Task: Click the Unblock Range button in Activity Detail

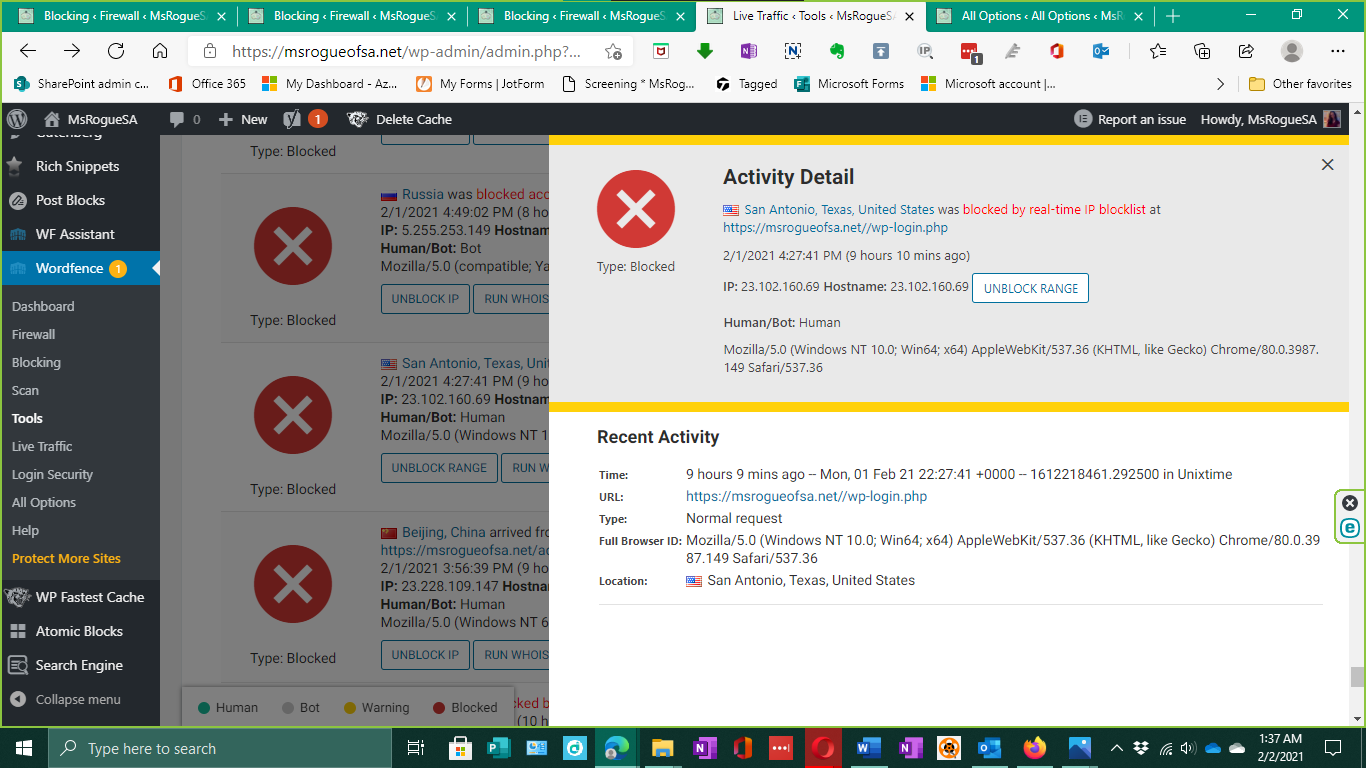Action: (x=1030, y=288)
